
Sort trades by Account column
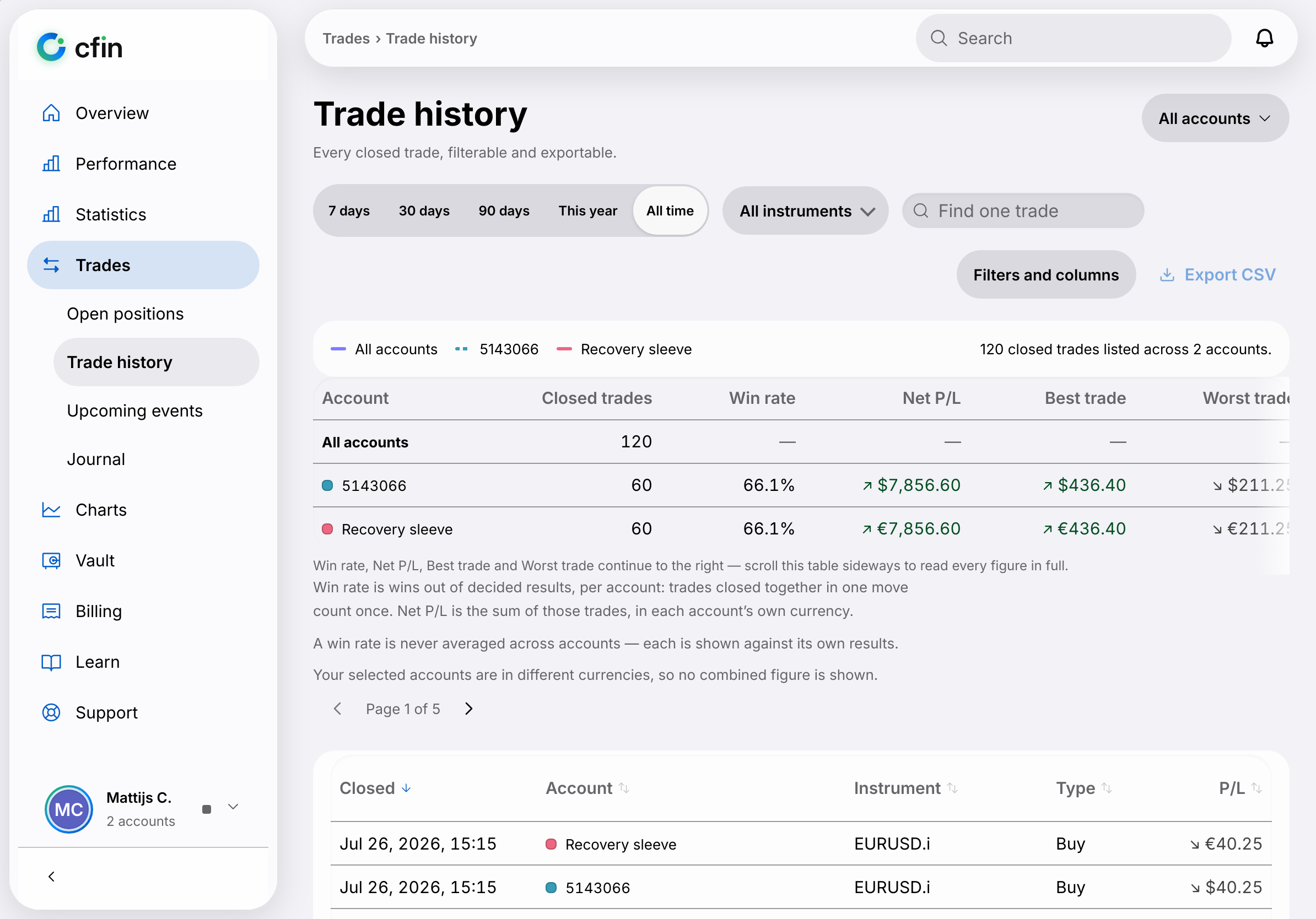click(587, 788)
